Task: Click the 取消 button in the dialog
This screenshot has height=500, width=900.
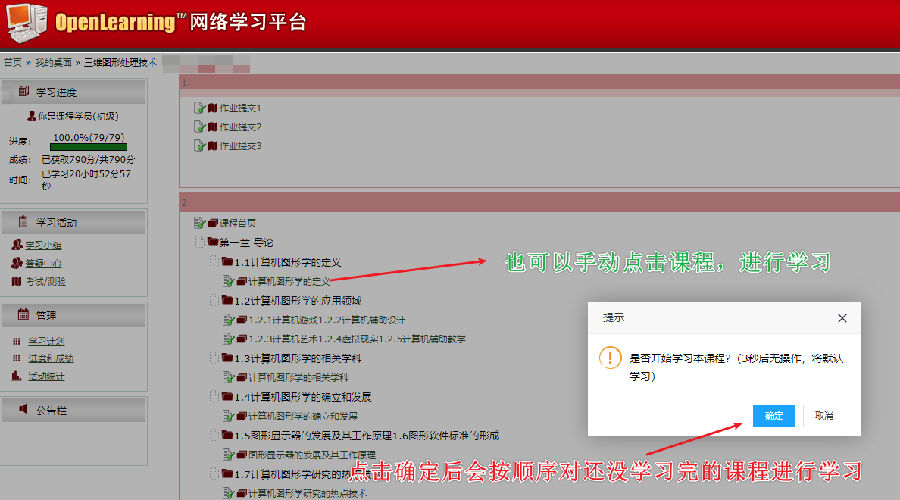Action: (x=824, y=415)
